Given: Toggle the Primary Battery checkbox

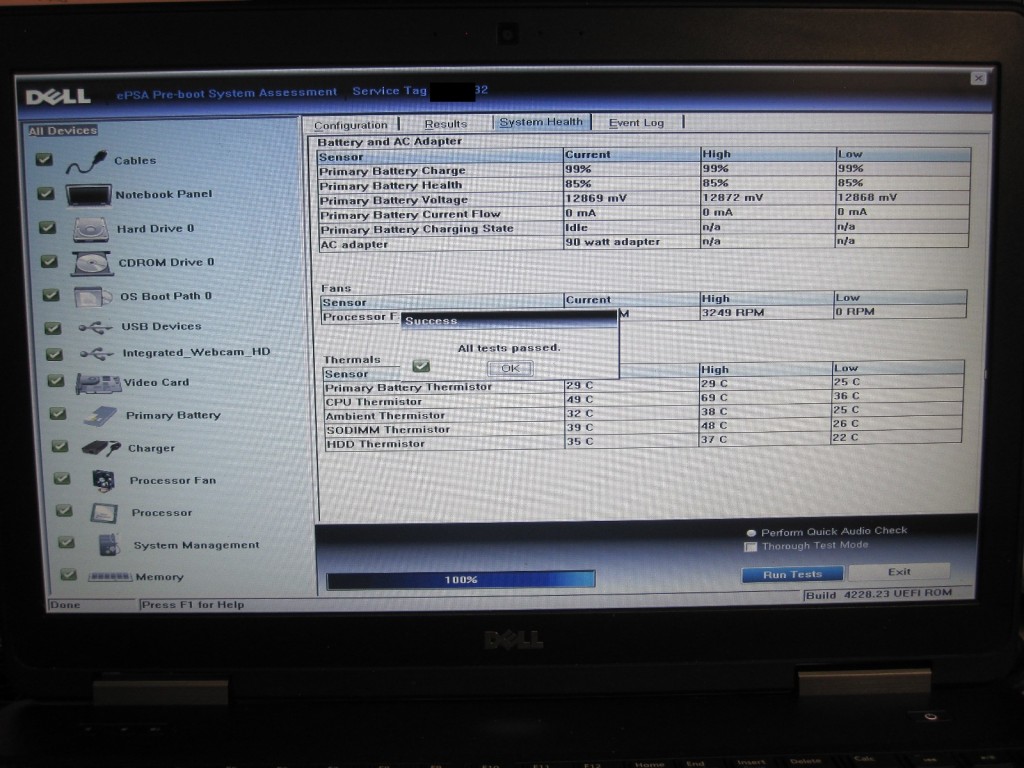Looking at the screenshot, I should pos(58,414).
